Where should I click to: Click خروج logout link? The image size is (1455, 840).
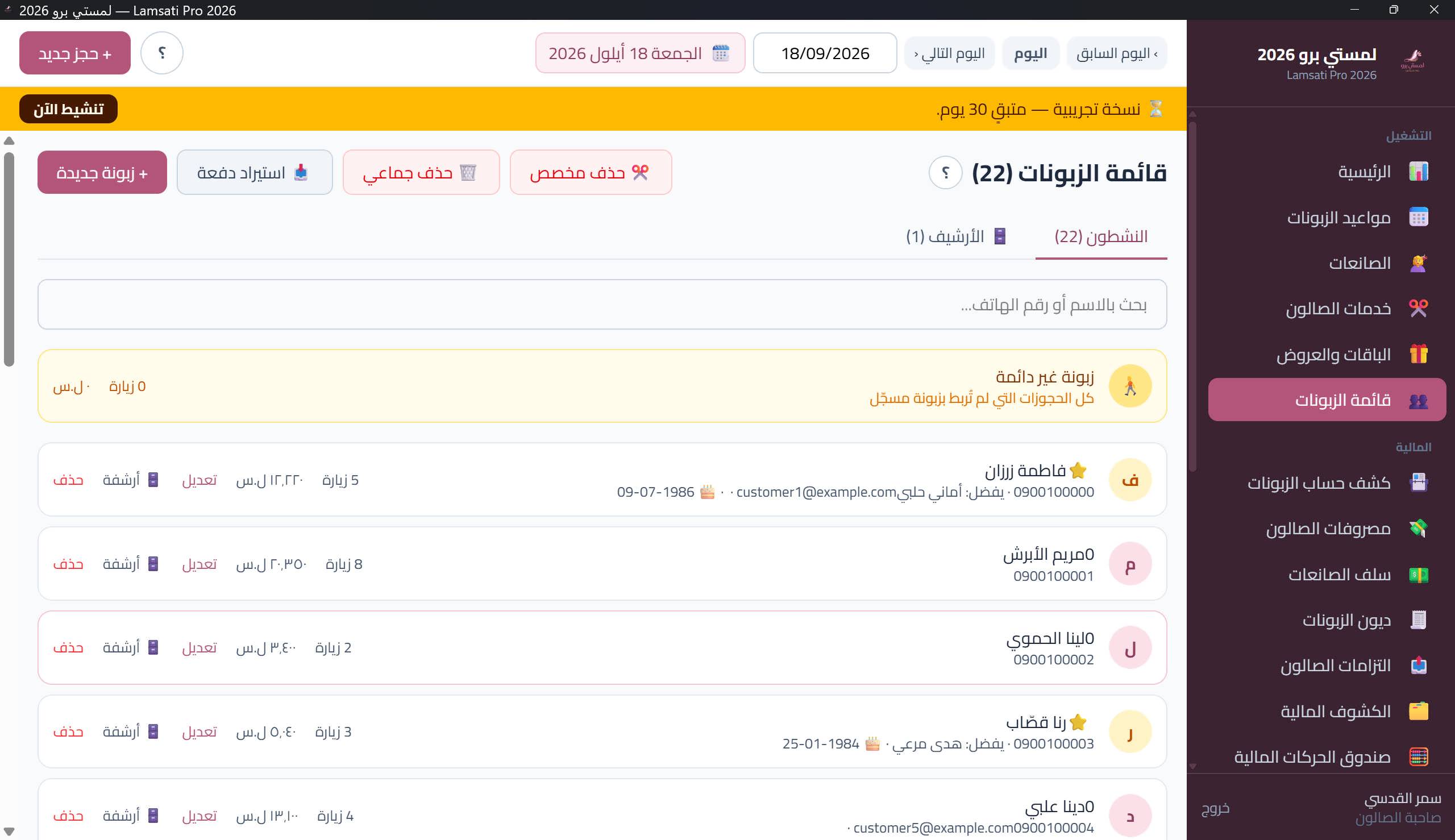tap(1215, 808)
